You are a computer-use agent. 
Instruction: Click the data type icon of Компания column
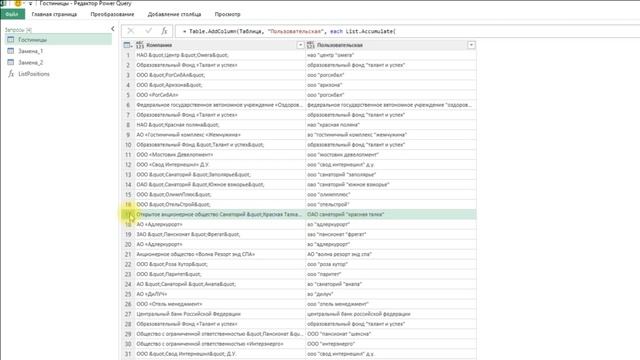point(140,45)
